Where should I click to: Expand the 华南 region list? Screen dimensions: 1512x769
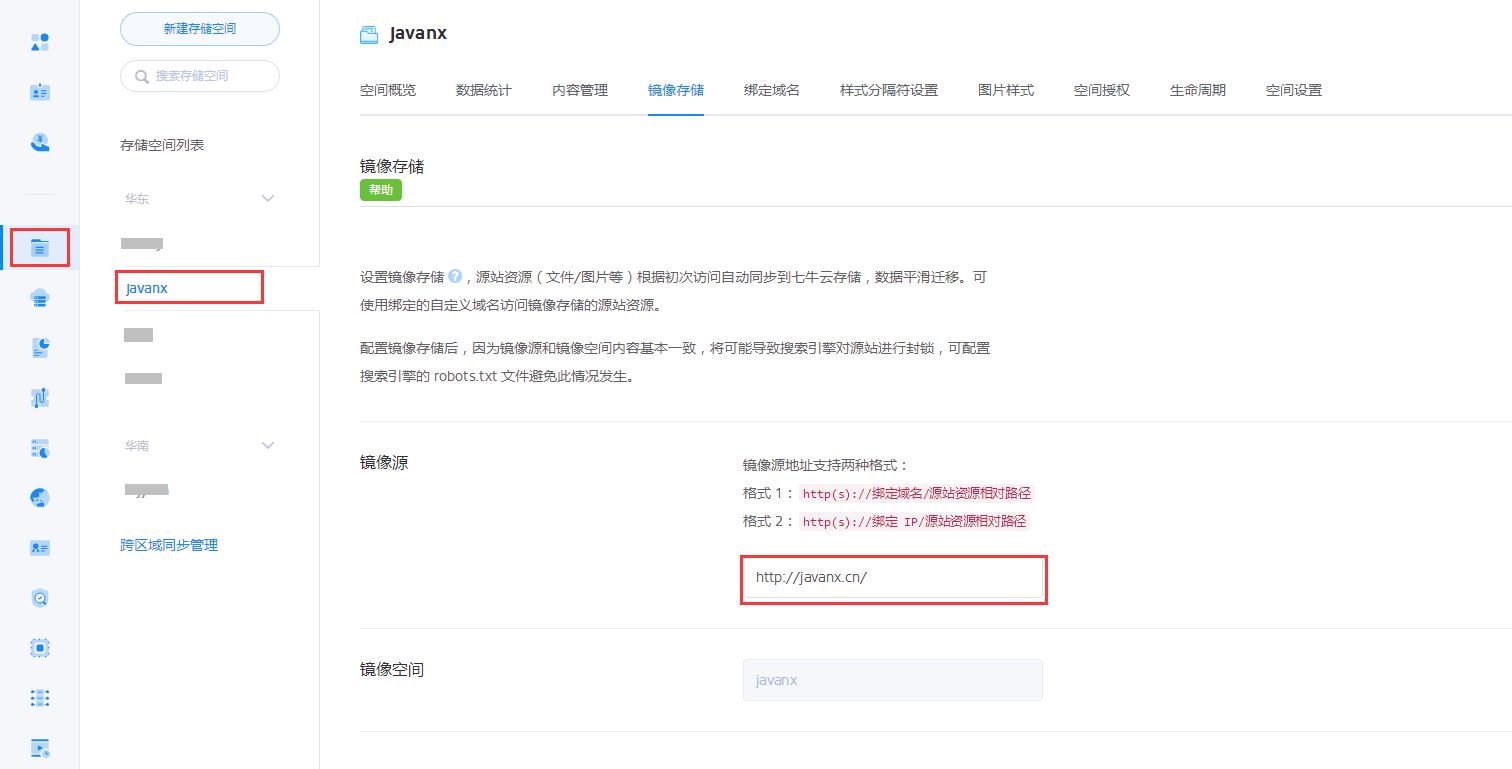pyautogui.click(x=267, y=445)
